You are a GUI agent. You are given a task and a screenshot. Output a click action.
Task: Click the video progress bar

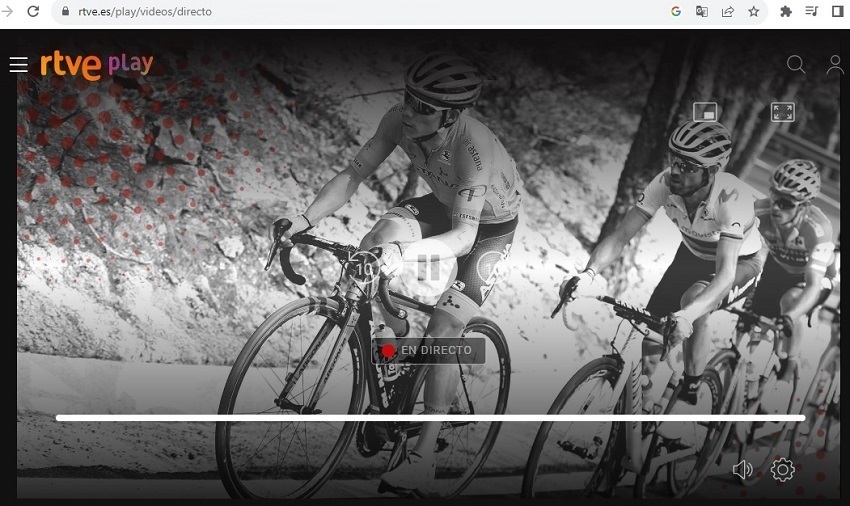tap(430, 418)
